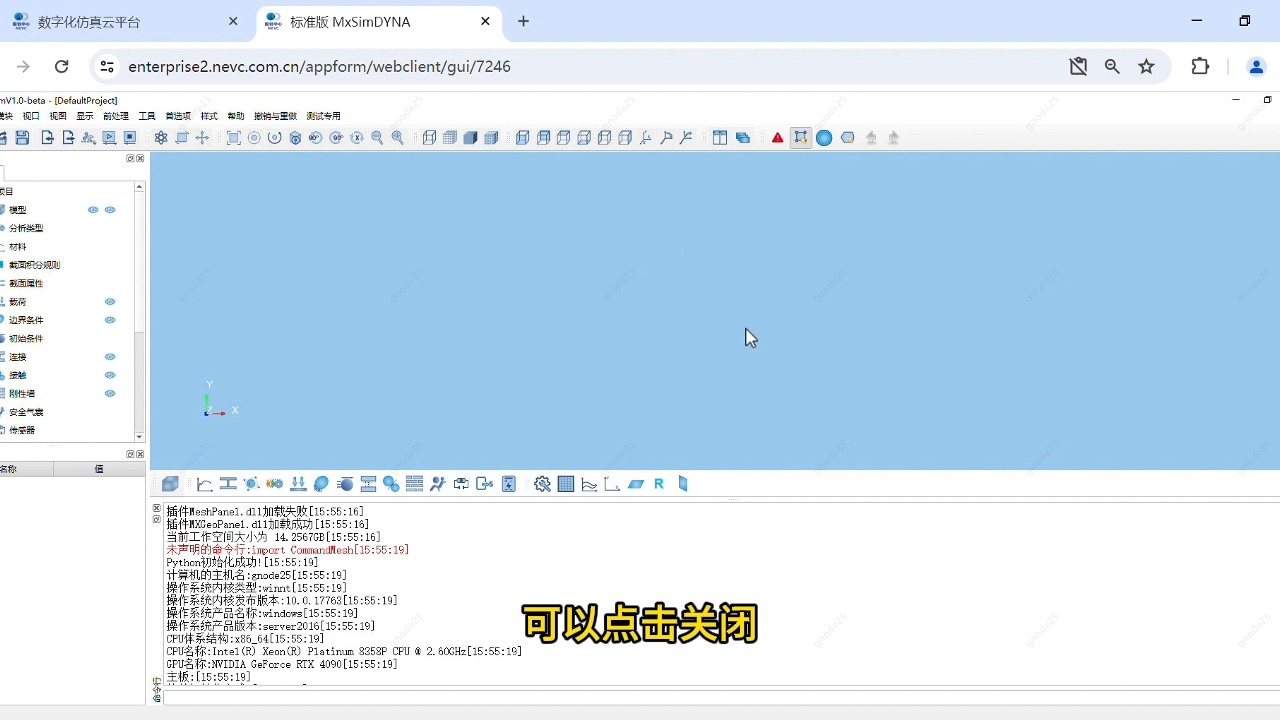Switch to 数字化仿真云平台 browser tab
Viewport: 1280px width, 720px height.
[125, 21]
